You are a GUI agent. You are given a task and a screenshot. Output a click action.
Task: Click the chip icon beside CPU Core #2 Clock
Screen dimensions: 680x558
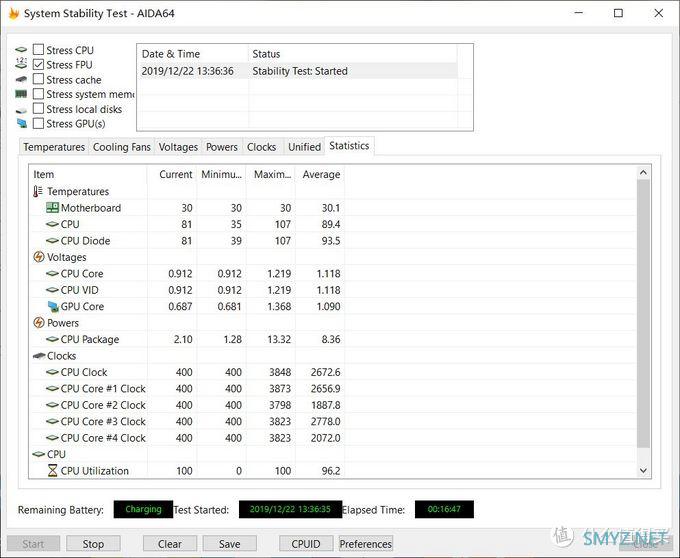coord(52,405)
